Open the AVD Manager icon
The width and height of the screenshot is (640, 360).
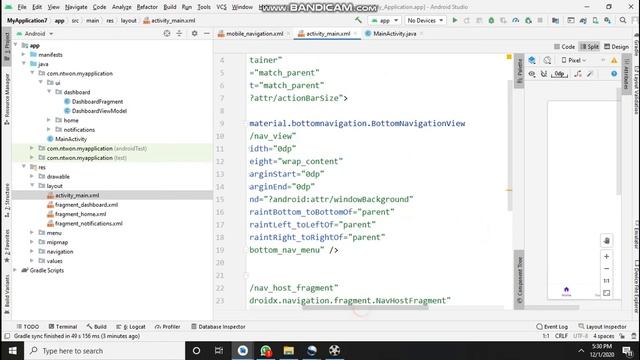[596, 20]
